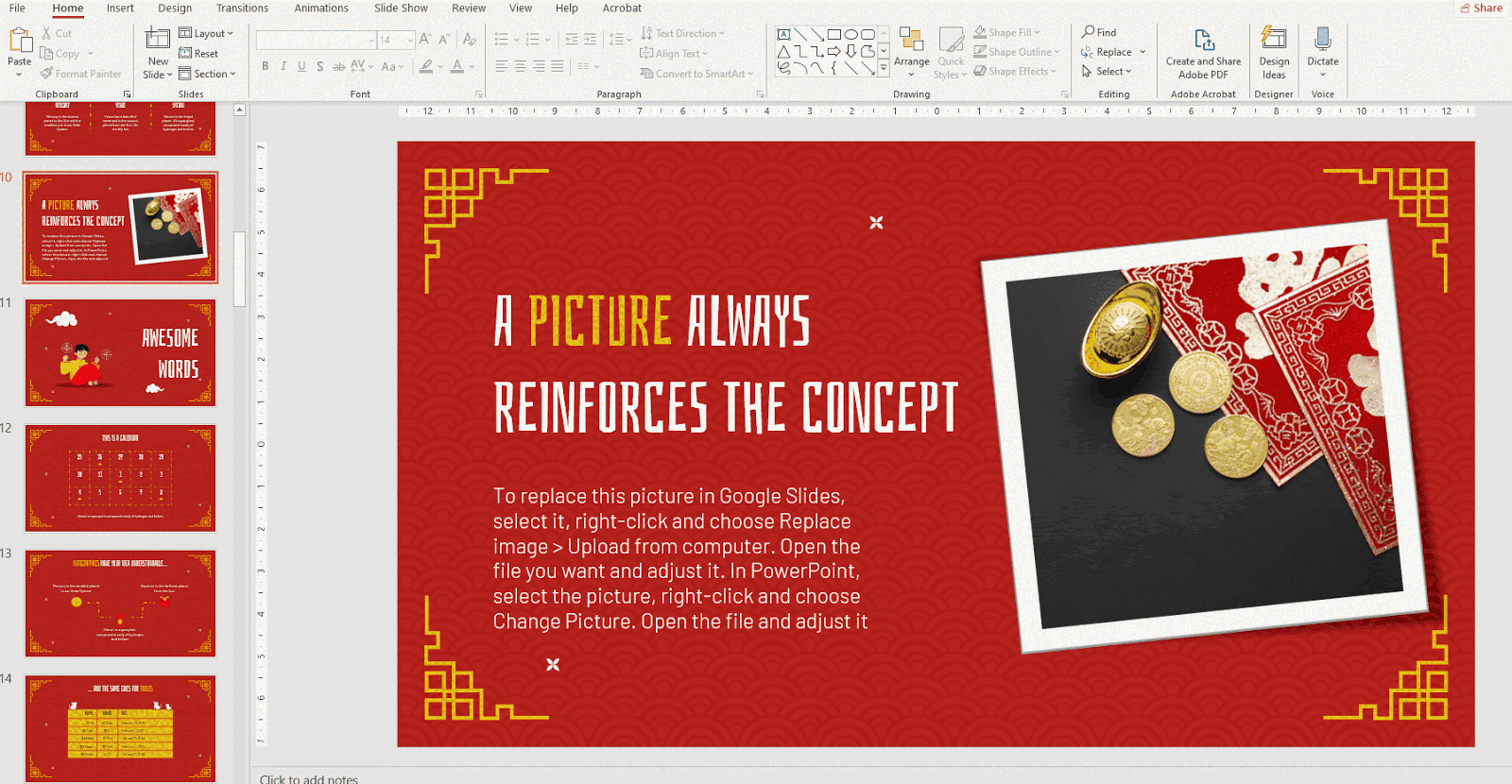
Task: Start Dictate with the microphone icon
Action: click(x=1322, y=40)
